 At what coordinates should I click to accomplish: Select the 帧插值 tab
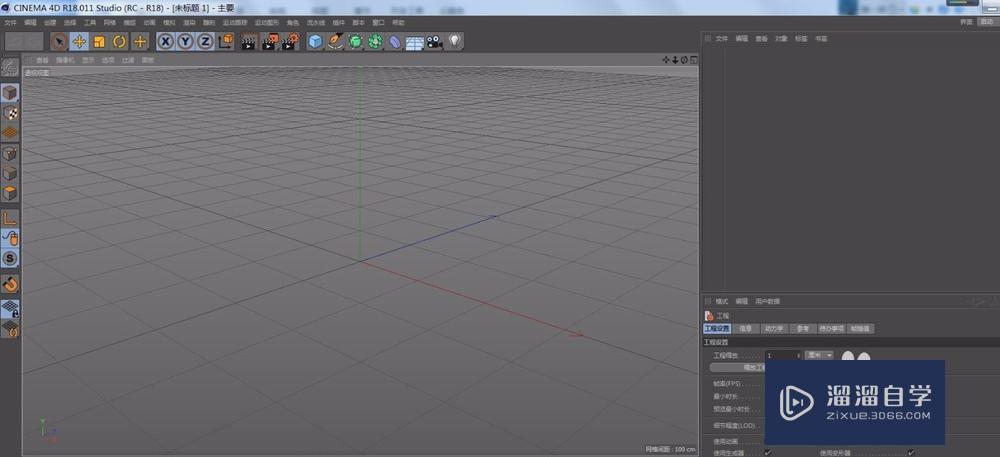click(x=860, y=329)
